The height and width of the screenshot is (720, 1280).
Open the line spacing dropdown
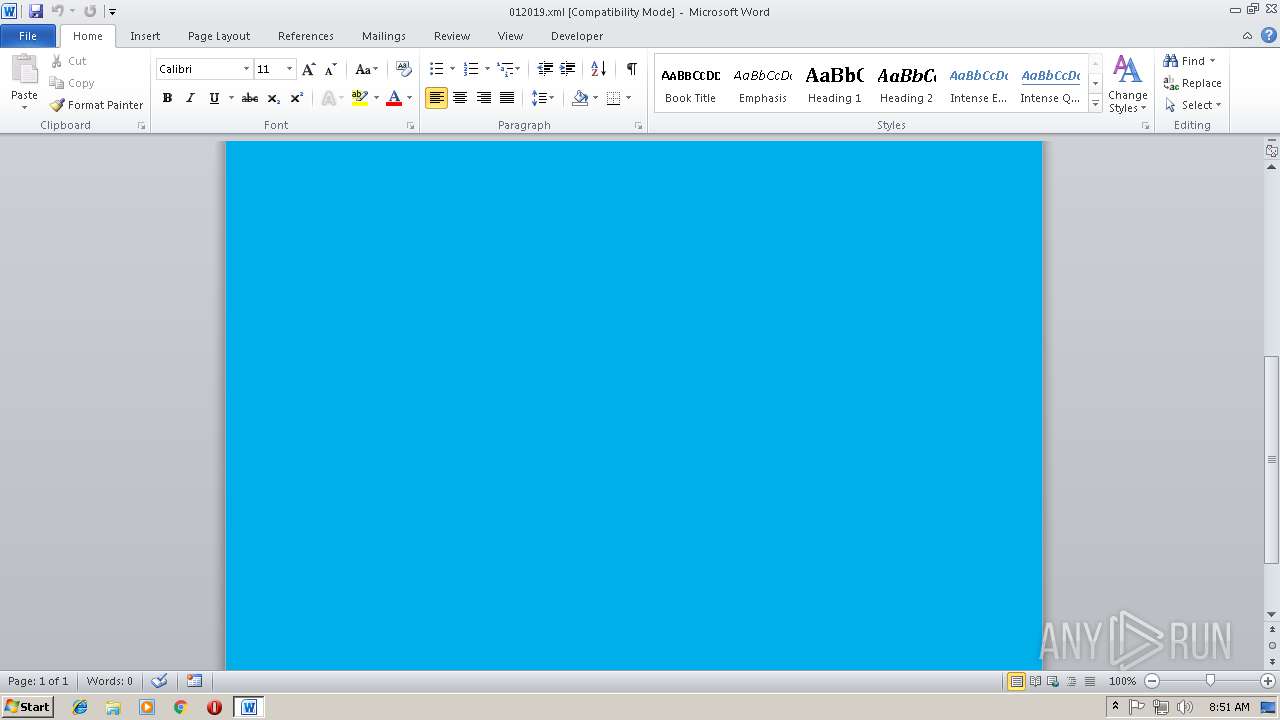click(x=542, y=98)
